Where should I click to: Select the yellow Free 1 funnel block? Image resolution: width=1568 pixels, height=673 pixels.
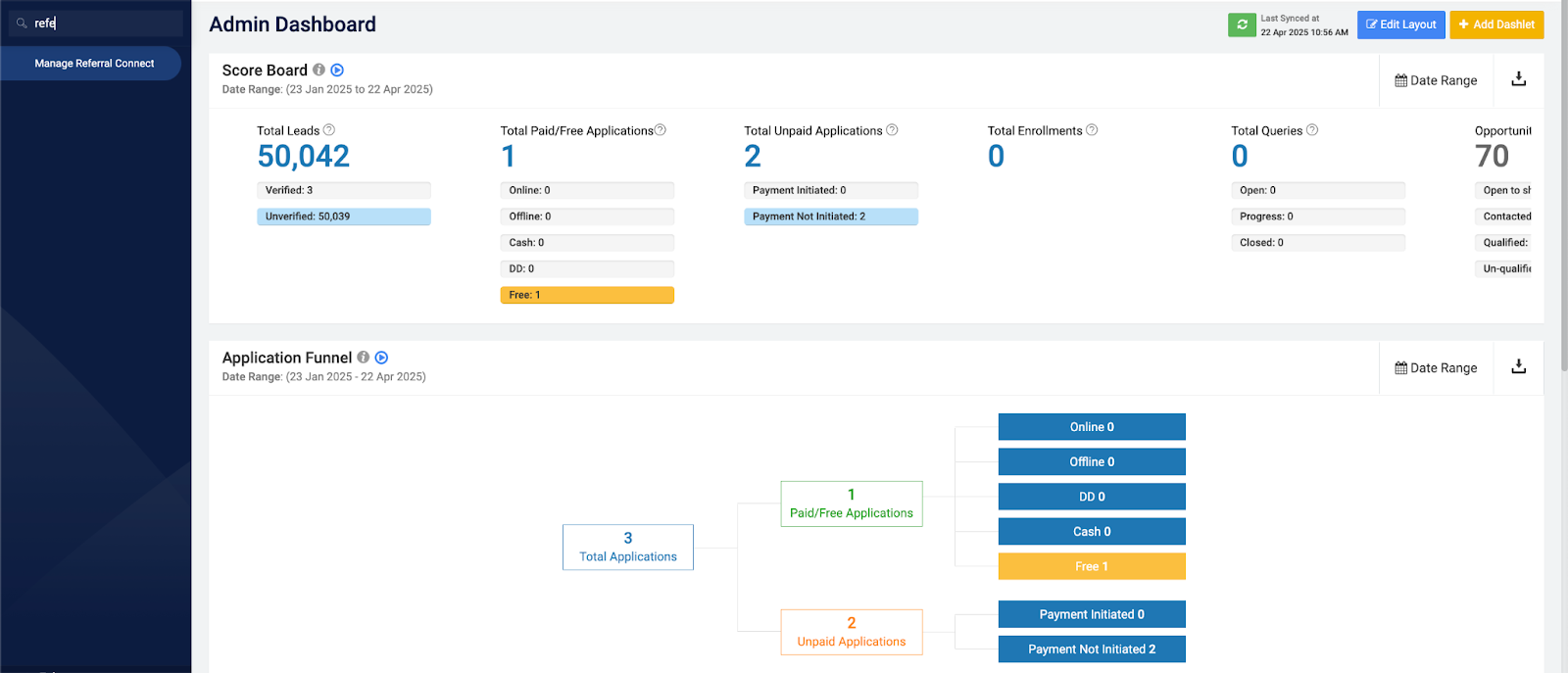point(1092,566)
